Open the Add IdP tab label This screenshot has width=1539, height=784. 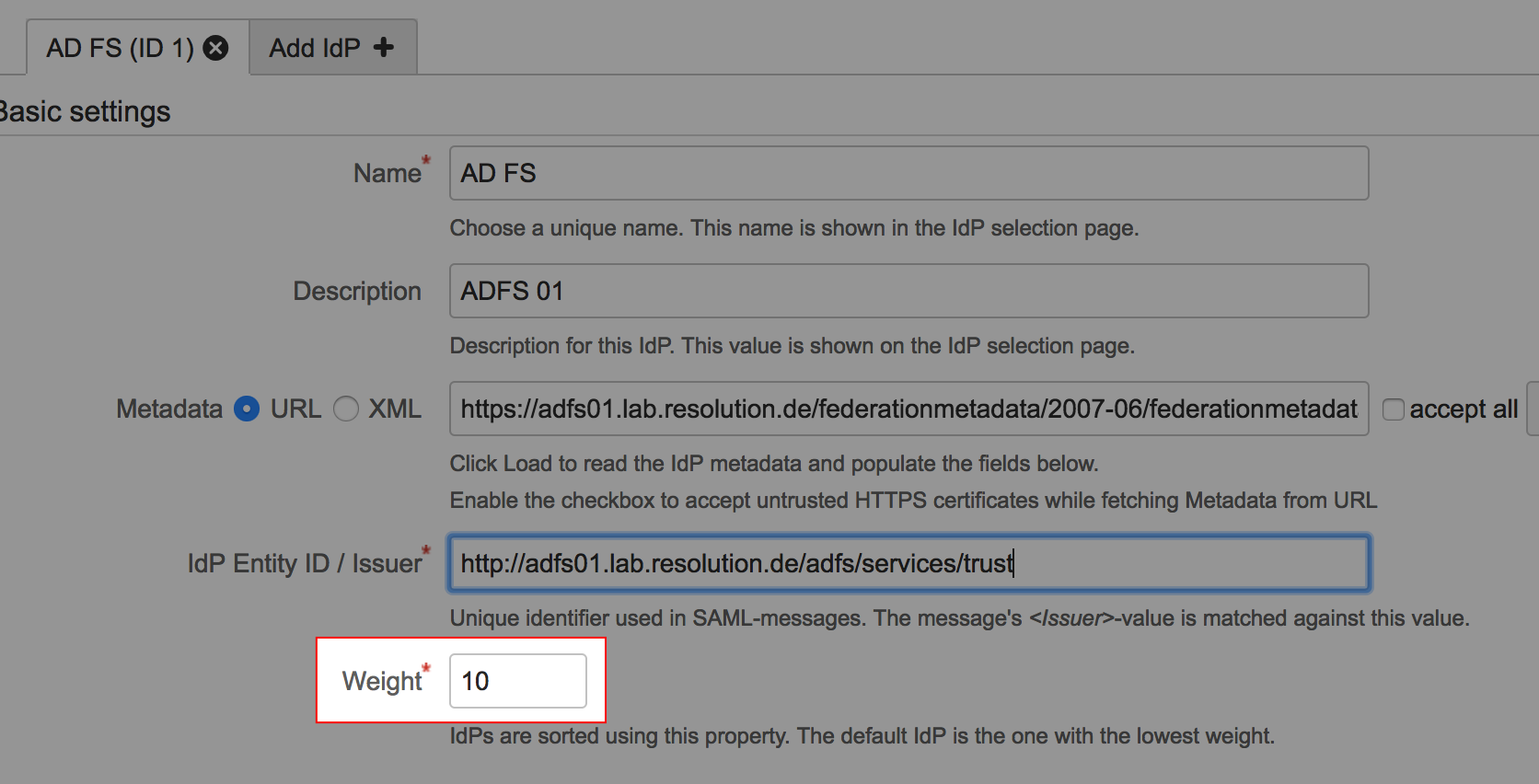point(314,48)
